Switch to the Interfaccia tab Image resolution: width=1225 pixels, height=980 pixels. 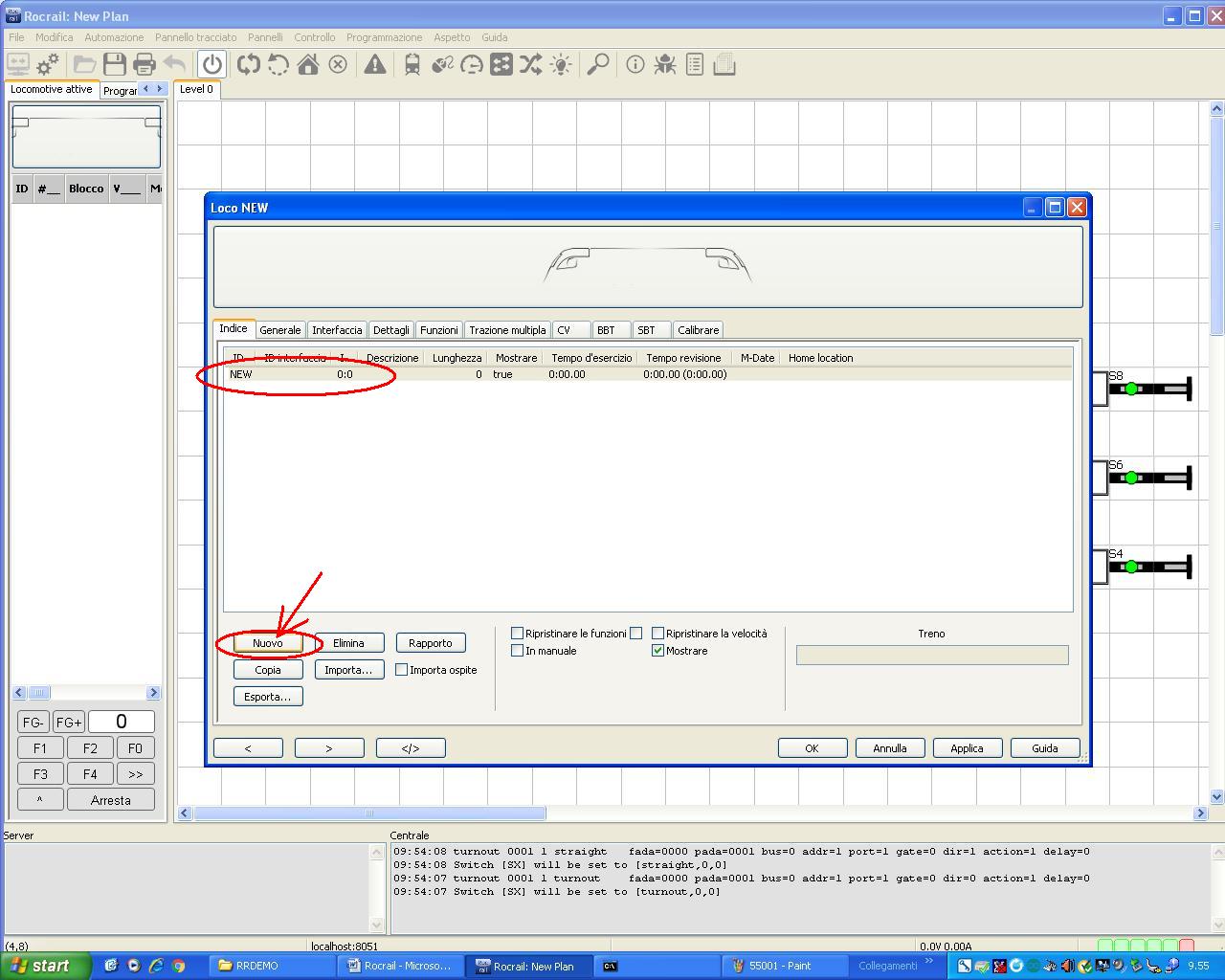337,330
